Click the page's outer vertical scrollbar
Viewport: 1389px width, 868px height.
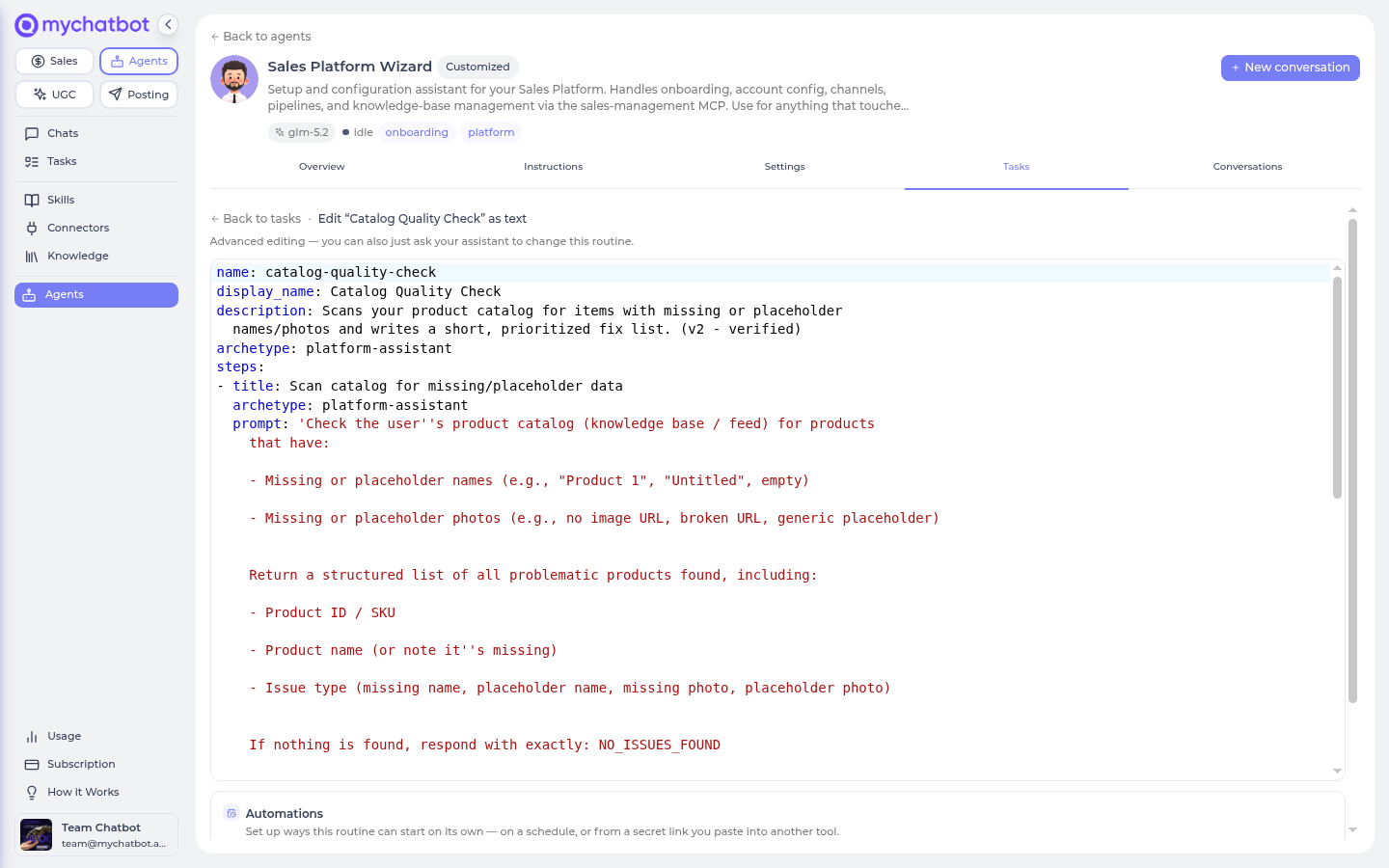pos(1352,461)
